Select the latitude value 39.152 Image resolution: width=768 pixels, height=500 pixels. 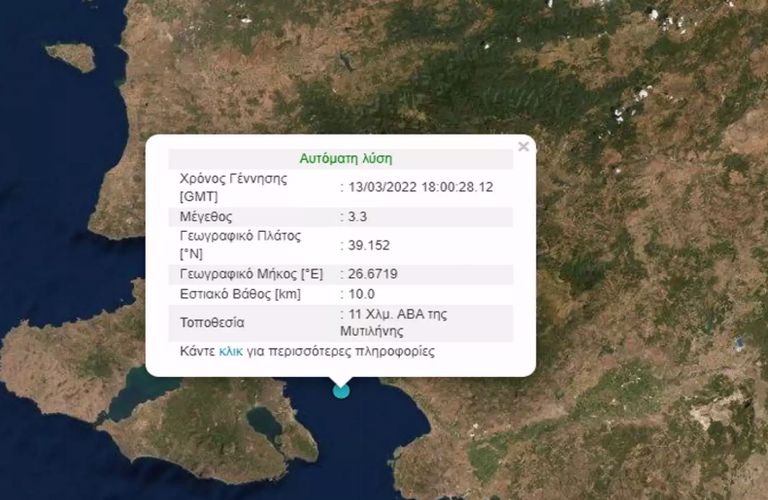tap(367, 244)
